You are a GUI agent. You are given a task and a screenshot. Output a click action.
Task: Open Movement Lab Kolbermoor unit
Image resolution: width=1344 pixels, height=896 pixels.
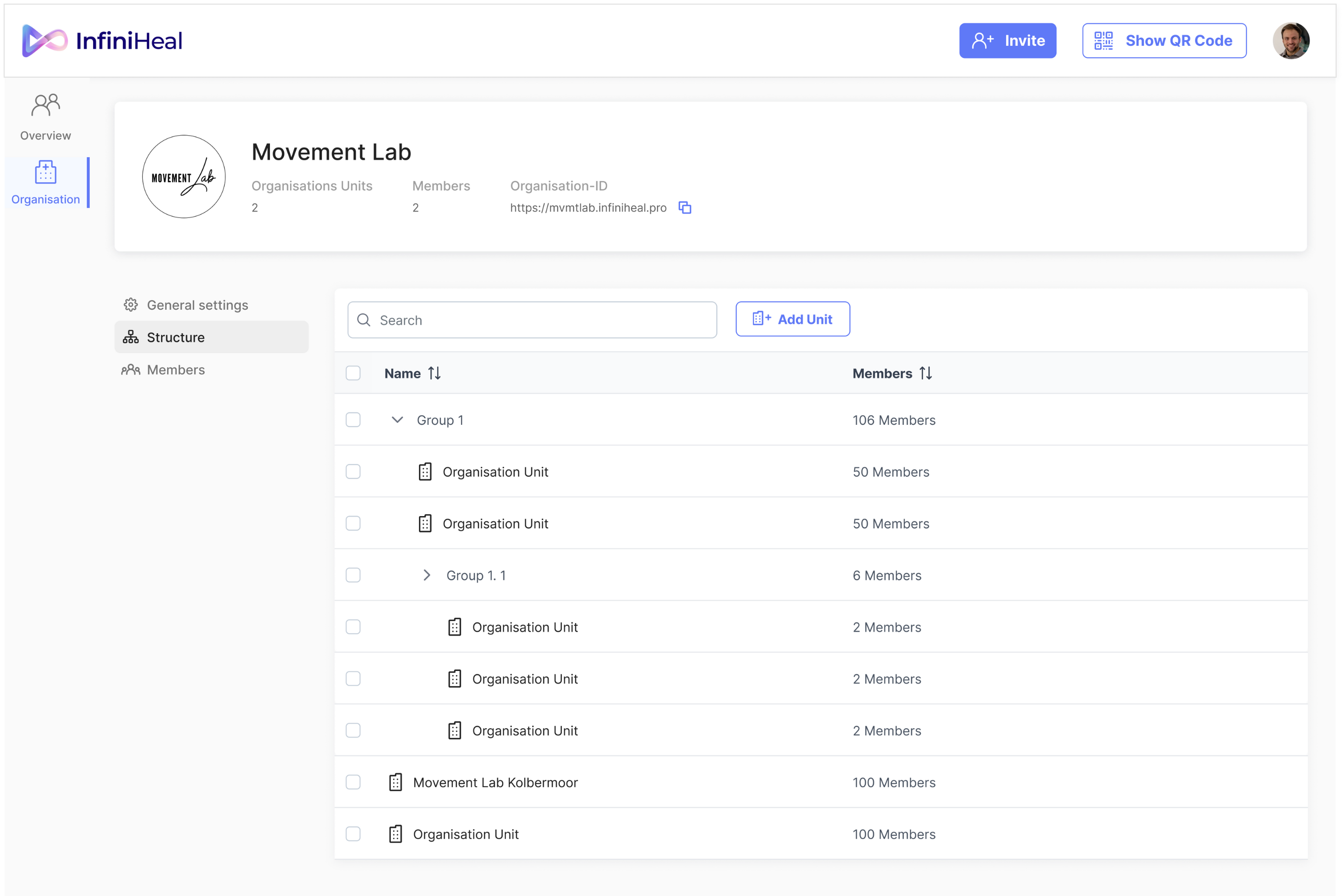[495, 782]
